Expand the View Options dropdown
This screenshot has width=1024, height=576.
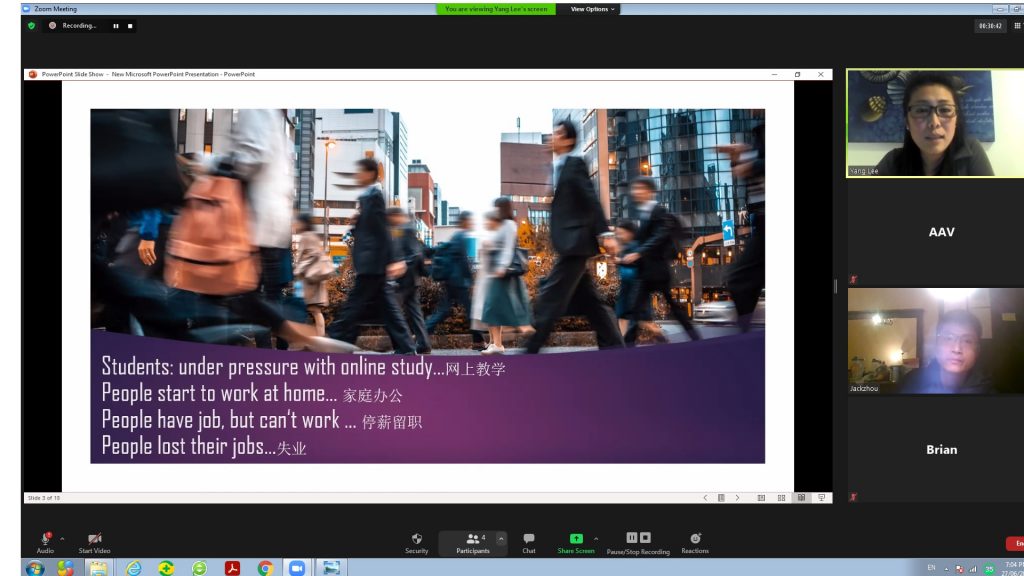592,9
